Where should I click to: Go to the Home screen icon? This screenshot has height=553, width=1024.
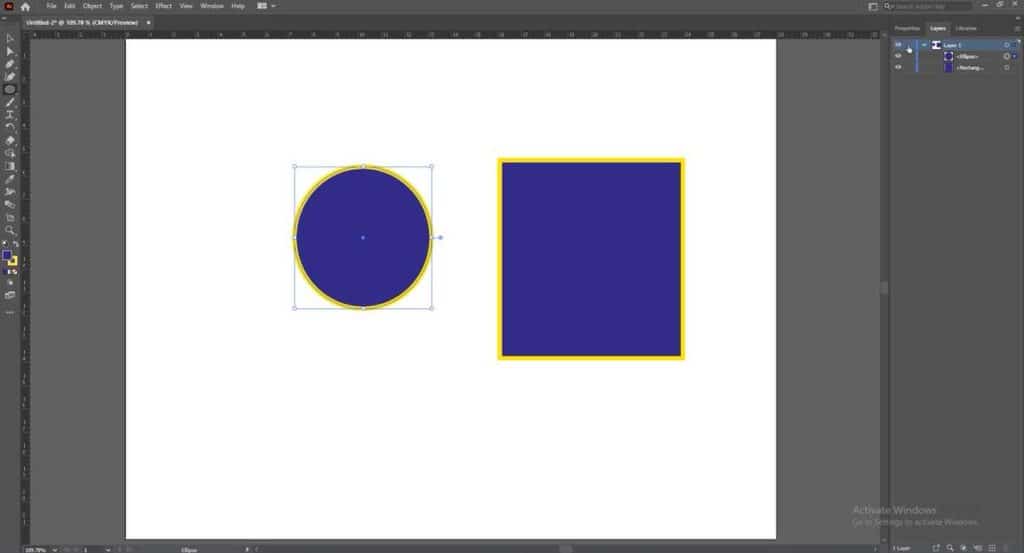click(25, 7)
